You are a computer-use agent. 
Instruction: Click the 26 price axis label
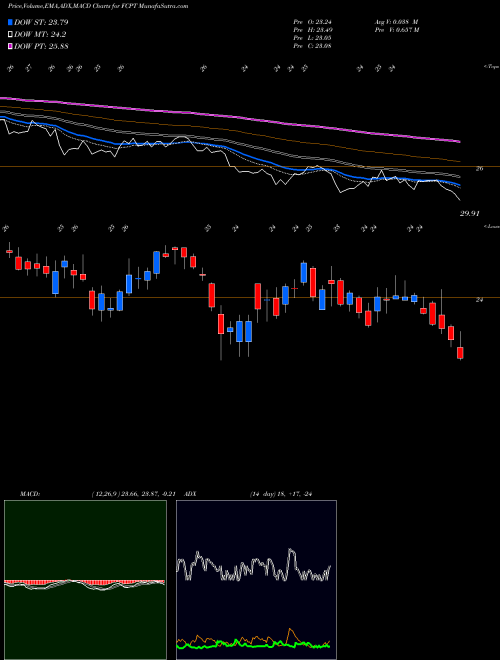click(x=479, y=168)
